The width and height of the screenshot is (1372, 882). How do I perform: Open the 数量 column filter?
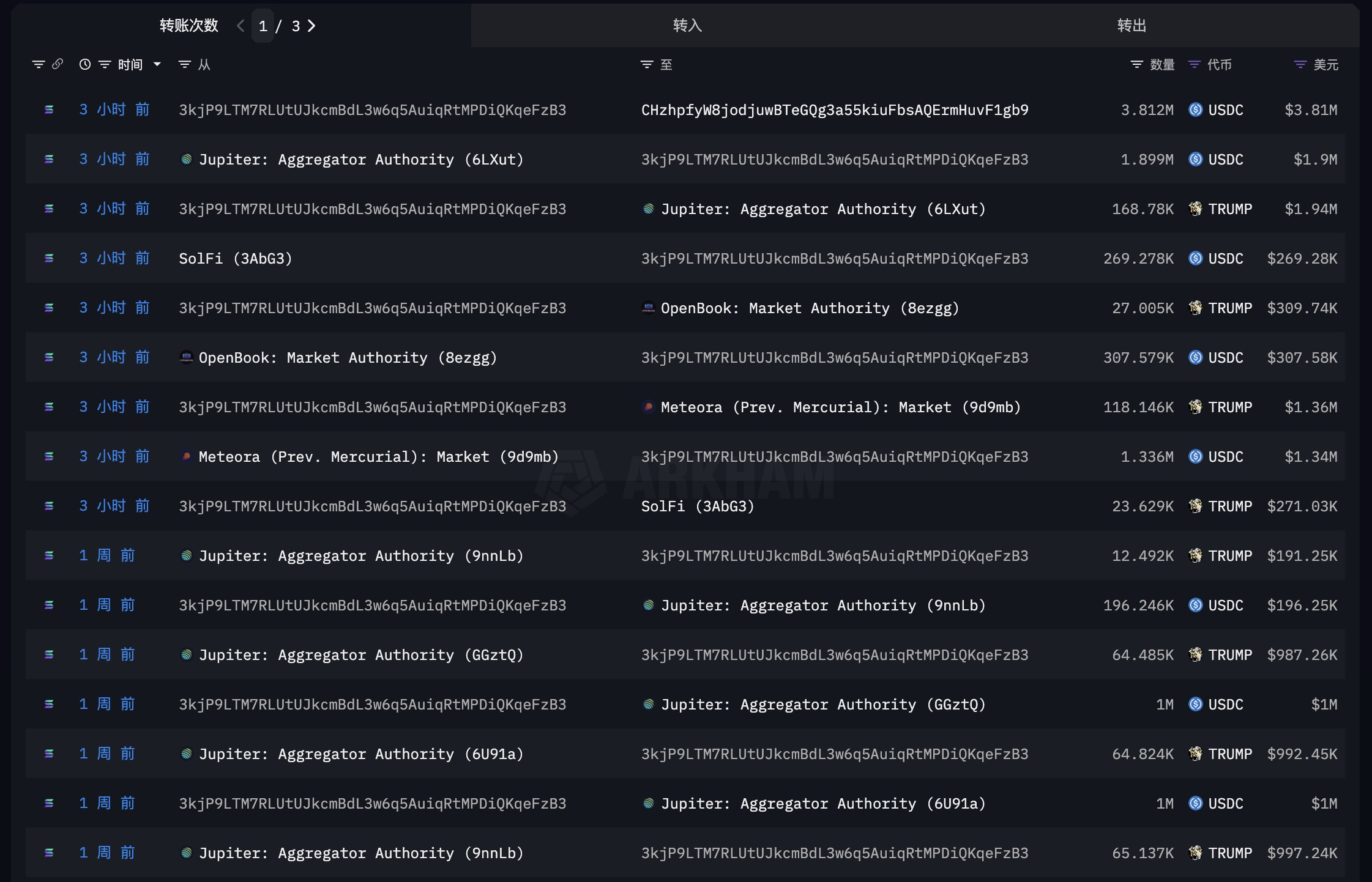[1136, 64]
